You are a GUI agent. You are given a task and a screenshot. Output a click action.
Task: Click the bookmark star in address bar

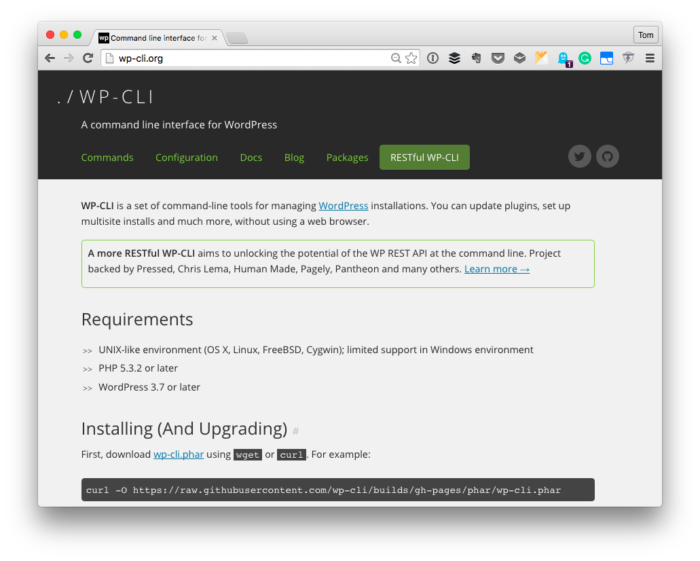click(x=411, y=58)
